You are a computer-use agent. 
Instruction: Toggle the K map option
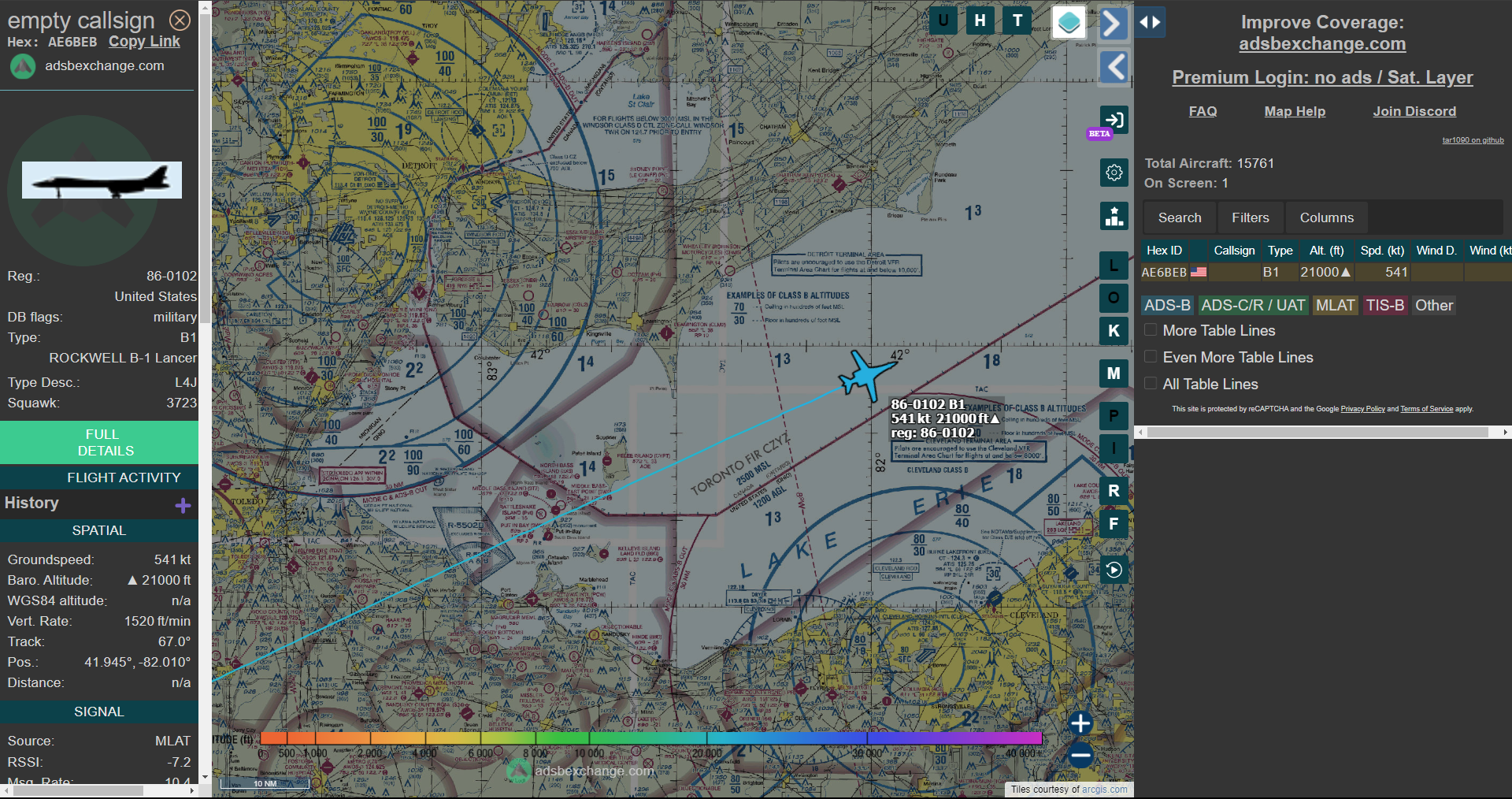click(1114, 331)
